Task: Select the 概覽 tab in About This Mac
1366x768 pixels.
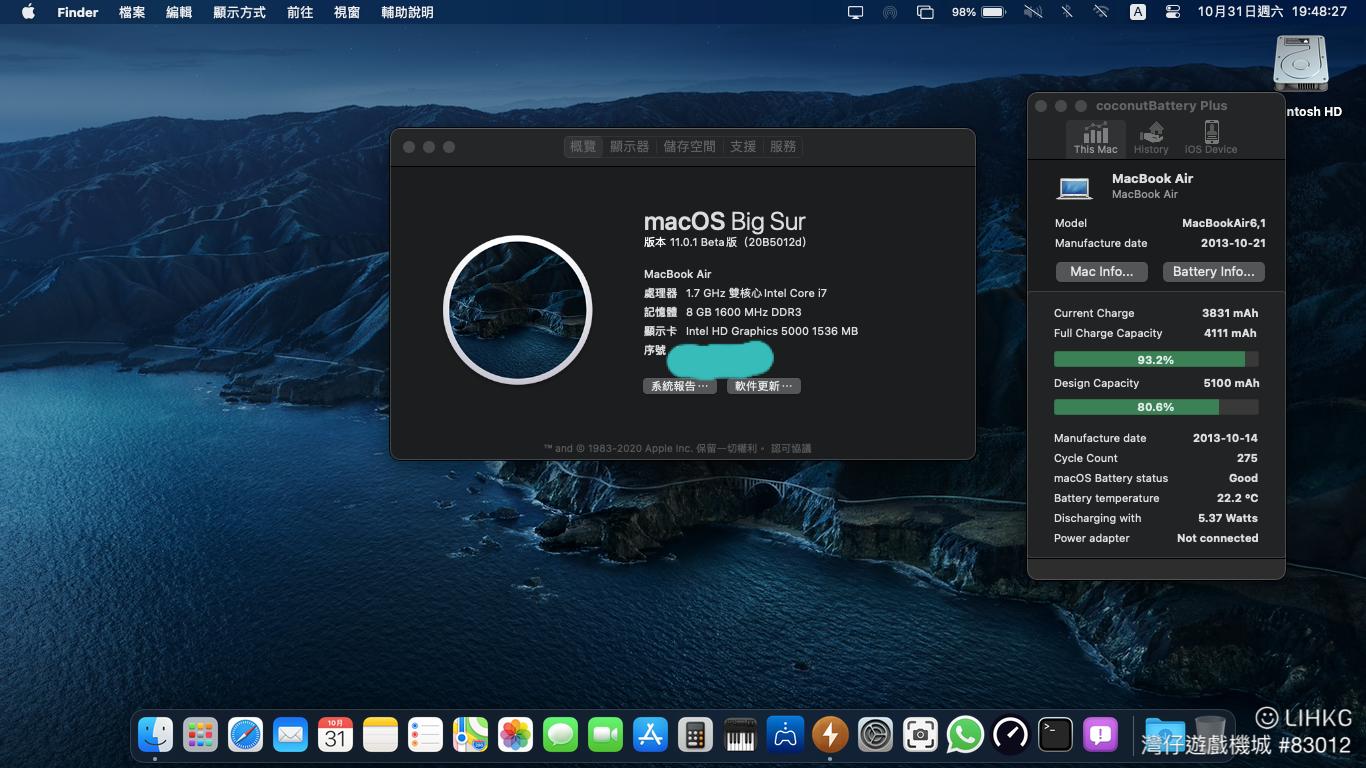Action: coord(583,146)
